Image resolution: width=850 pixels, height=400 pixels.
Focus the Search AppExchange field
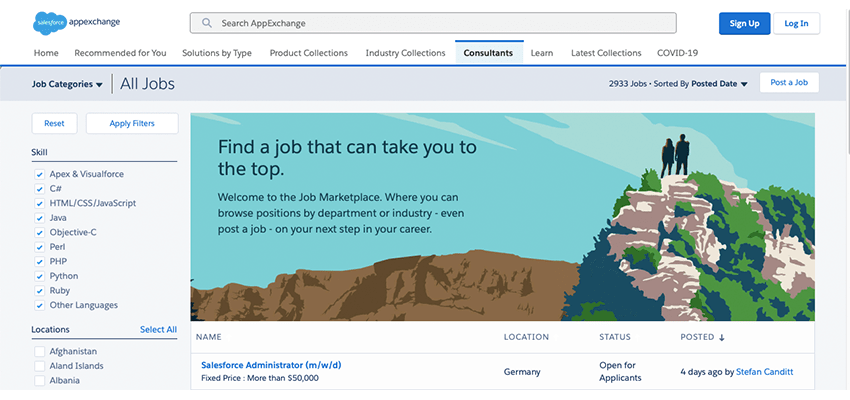tap(433, 23)
